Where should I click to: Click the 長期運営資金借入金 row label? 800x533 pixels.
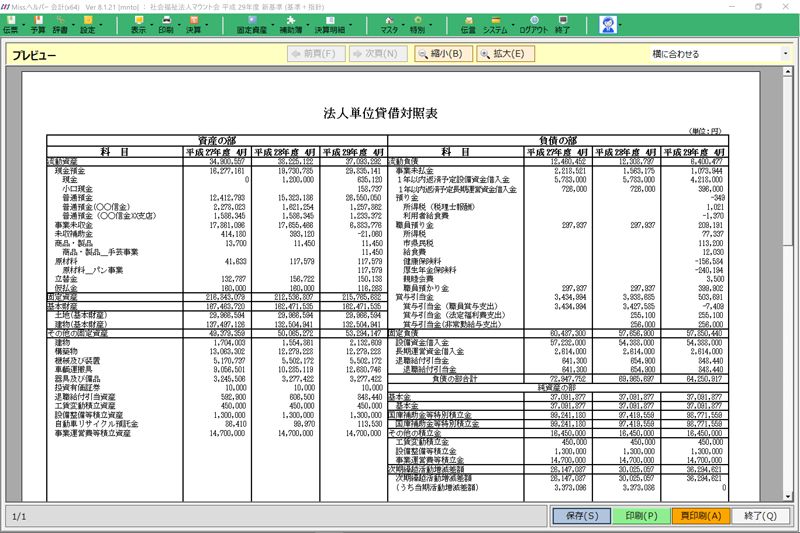click(x=430, y=351)
